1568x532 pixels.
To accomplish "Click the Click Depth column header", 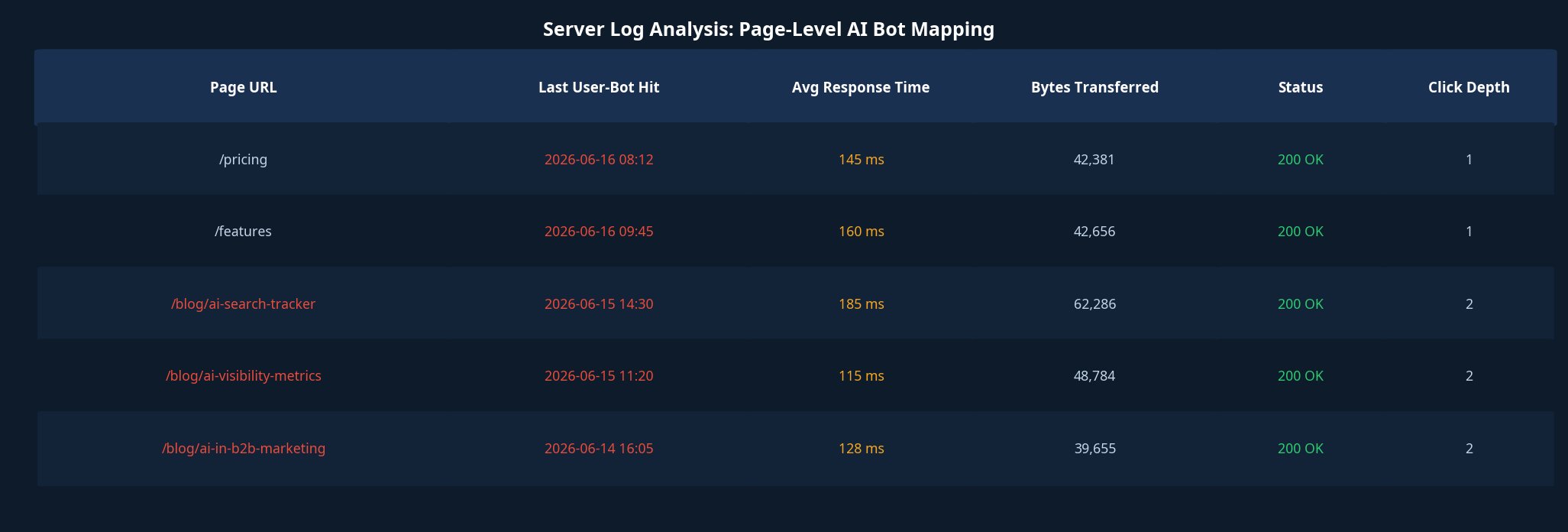I will (x=1469, y=87).
